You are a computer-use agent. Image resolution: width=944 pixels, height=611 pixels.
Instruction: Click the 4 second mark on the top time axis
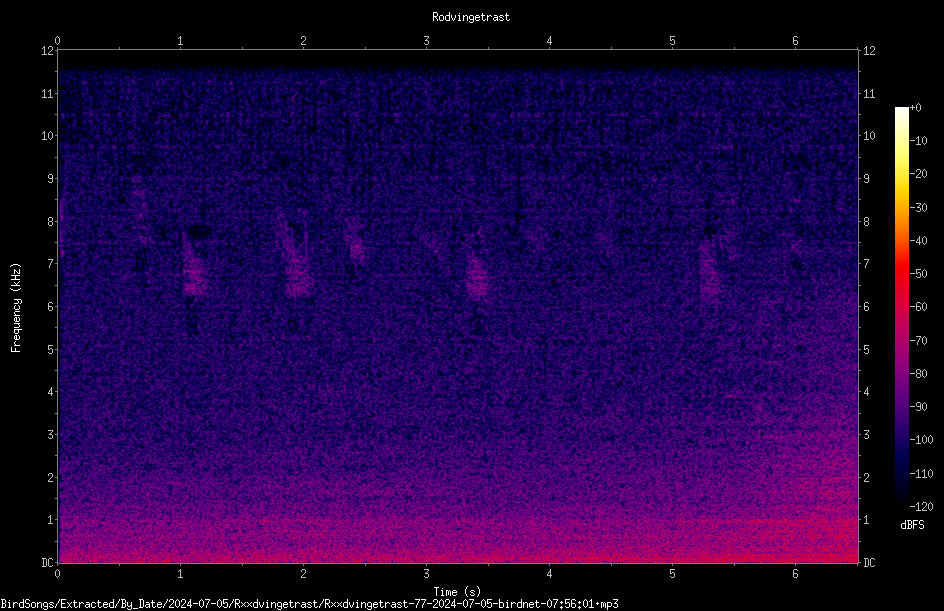pyautogui.click(x=549, y=41)
